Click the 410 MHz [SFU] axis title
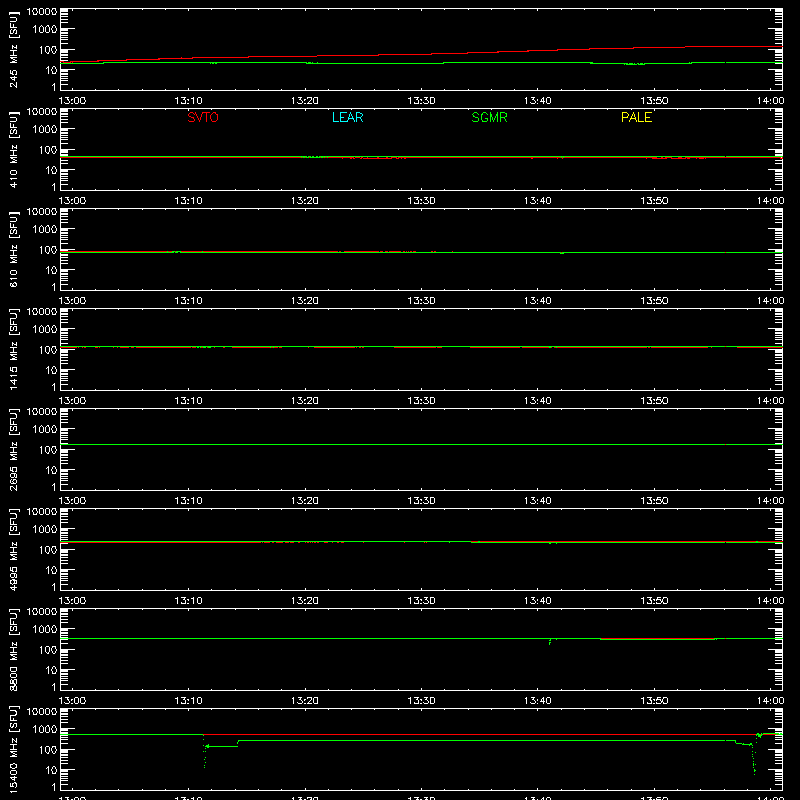Screen dimensions: 800x800 click(14, 149)
